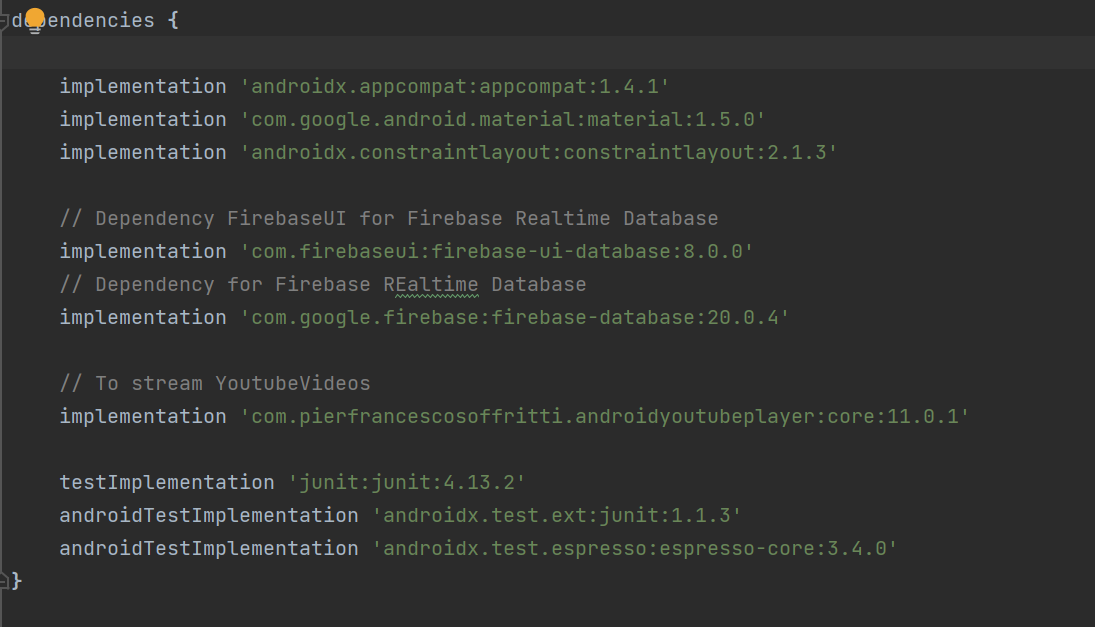Click the firebase-ui-database:8.0.0 string
Screen dimensions: 1095x627
click(x=497, y=251)
